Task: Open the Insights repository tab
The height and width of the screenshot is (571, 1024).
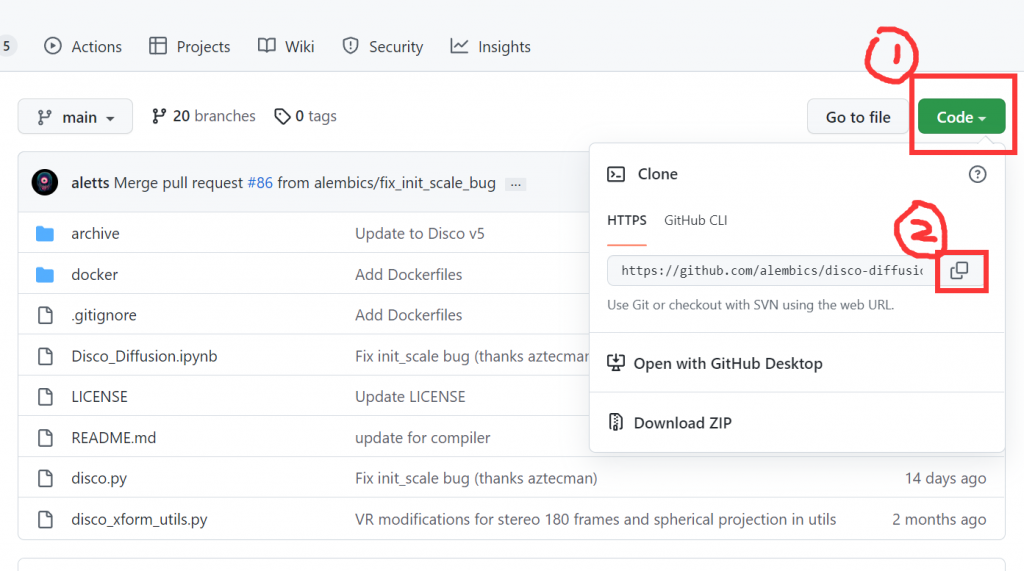Action: click(x=490, y=46)
